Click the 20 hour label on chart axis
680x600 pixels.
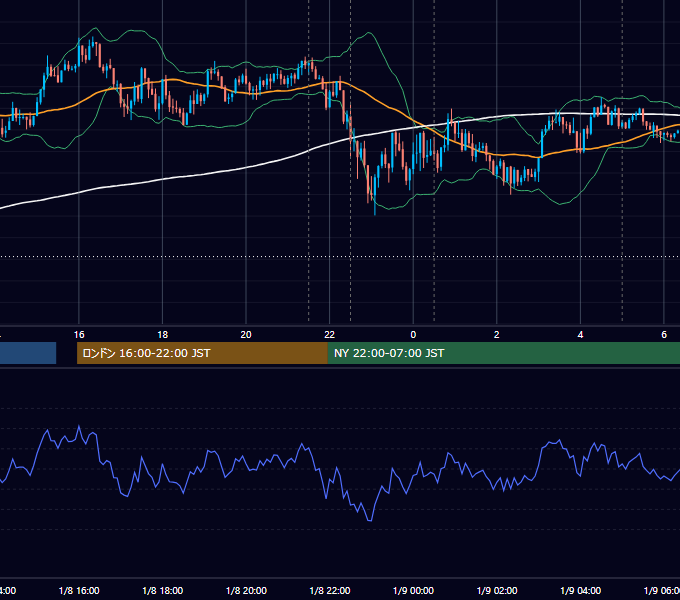coord(246,335)
